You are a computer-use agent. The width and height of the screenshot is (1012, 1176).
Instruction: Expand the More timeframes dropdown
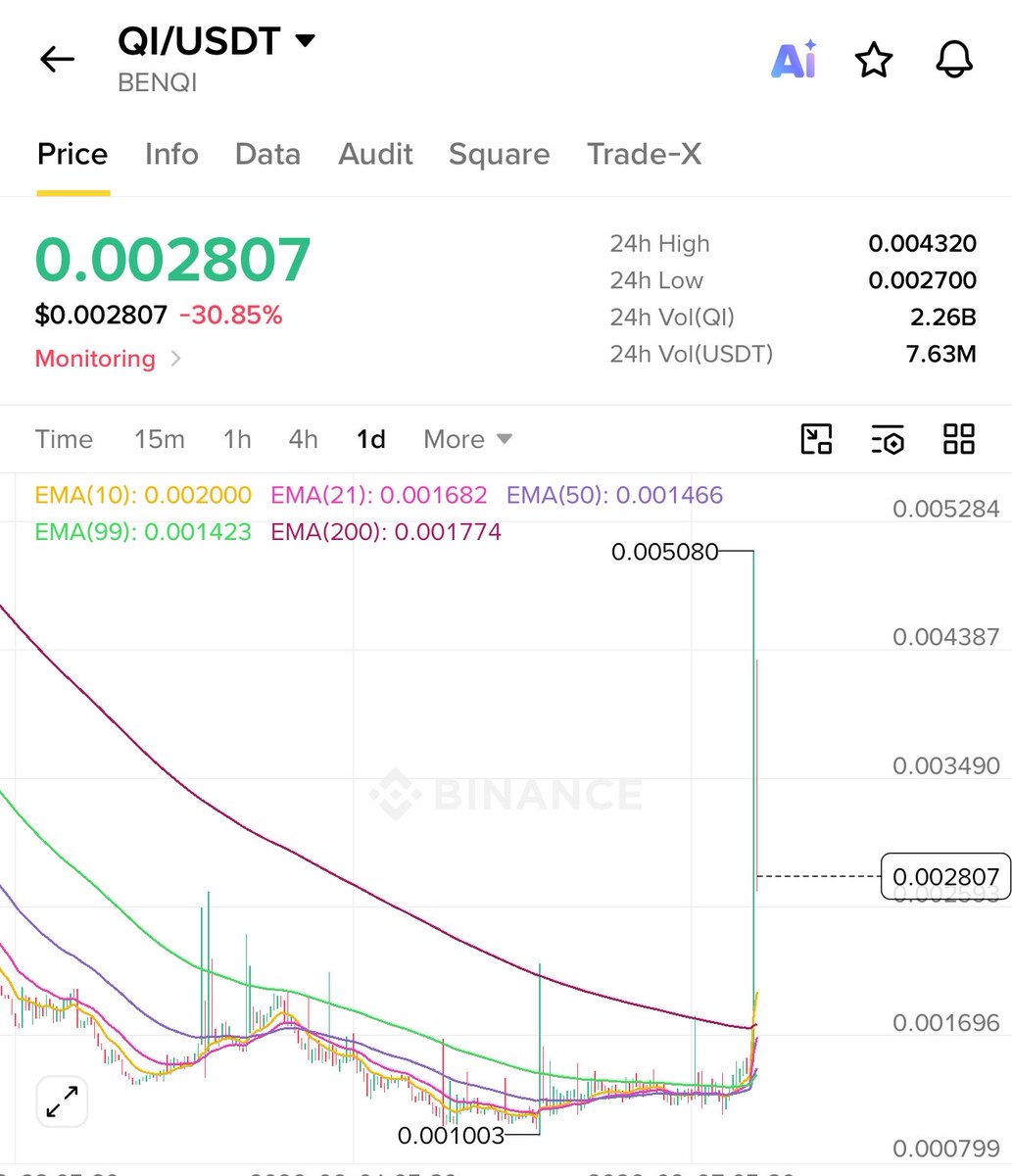(467, 439)
